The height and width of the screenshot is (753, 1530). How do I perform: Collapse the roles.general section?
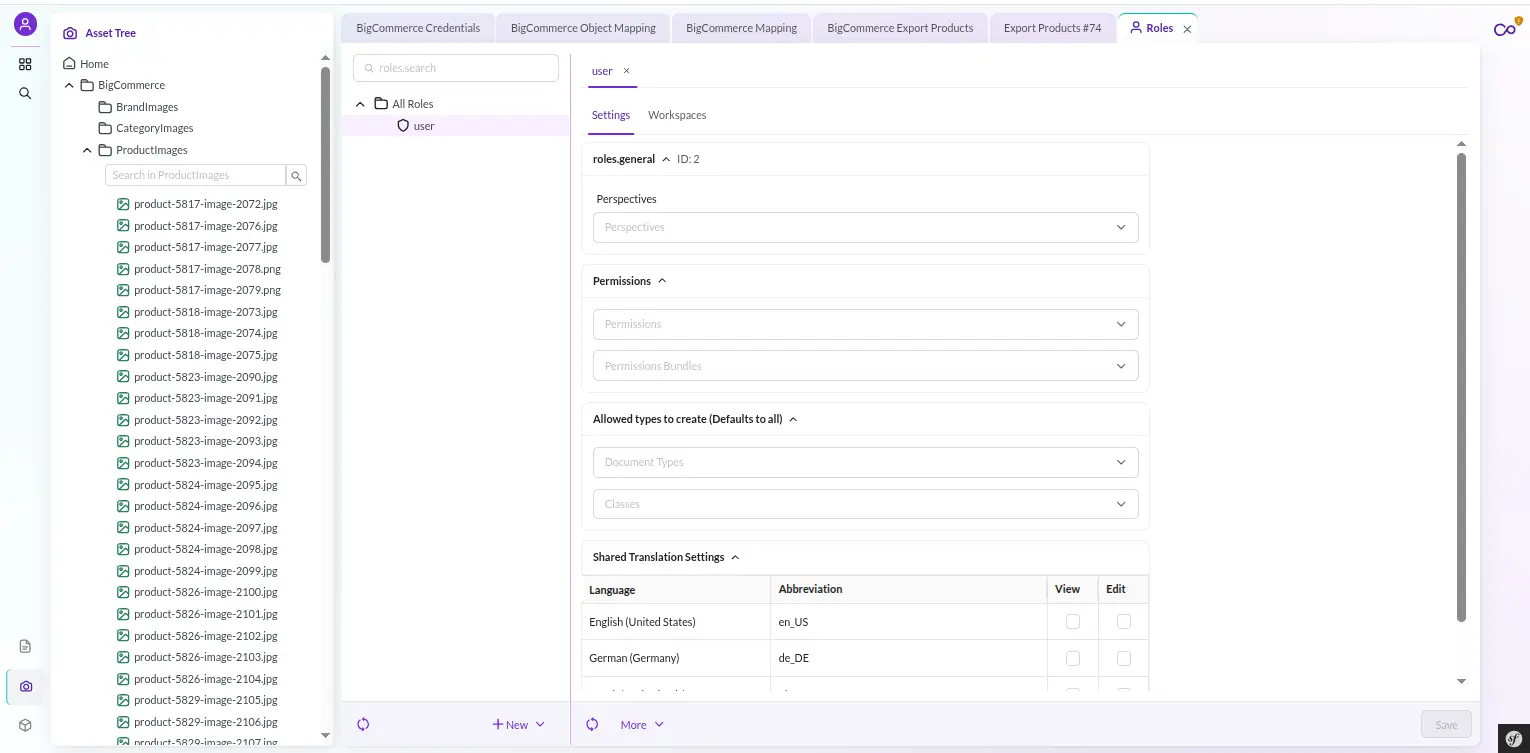[666, 159]
